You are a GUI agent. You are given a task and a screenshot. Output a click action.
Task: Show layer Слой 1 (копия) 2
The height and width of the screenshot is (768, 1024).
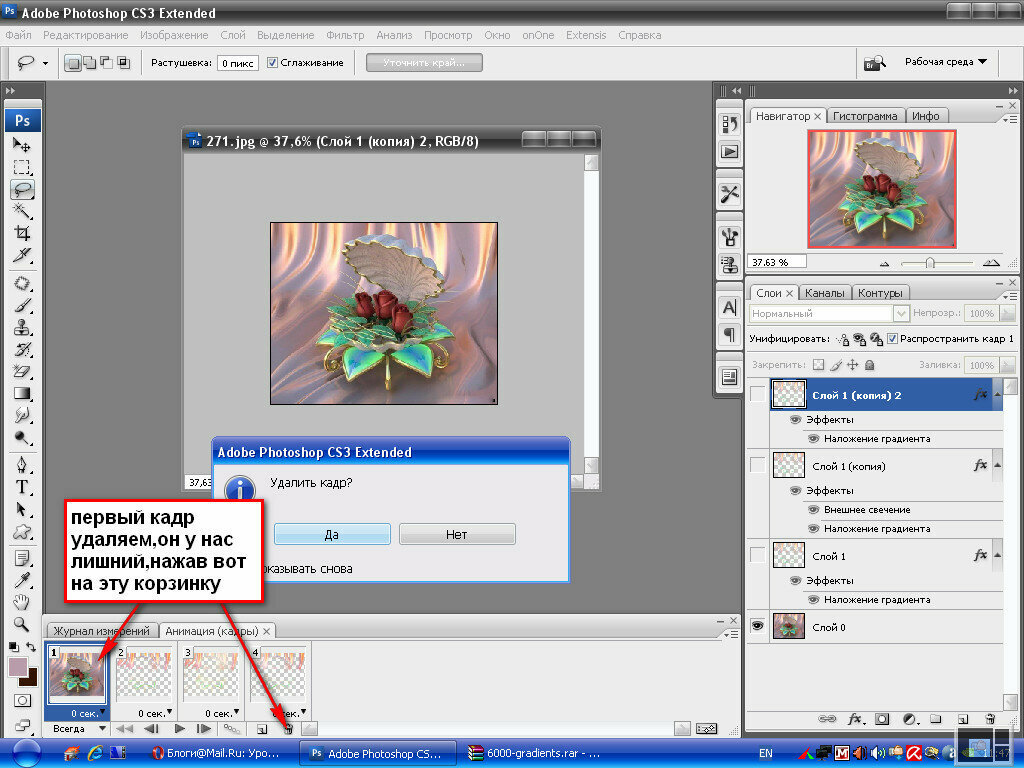pos(758,394)
